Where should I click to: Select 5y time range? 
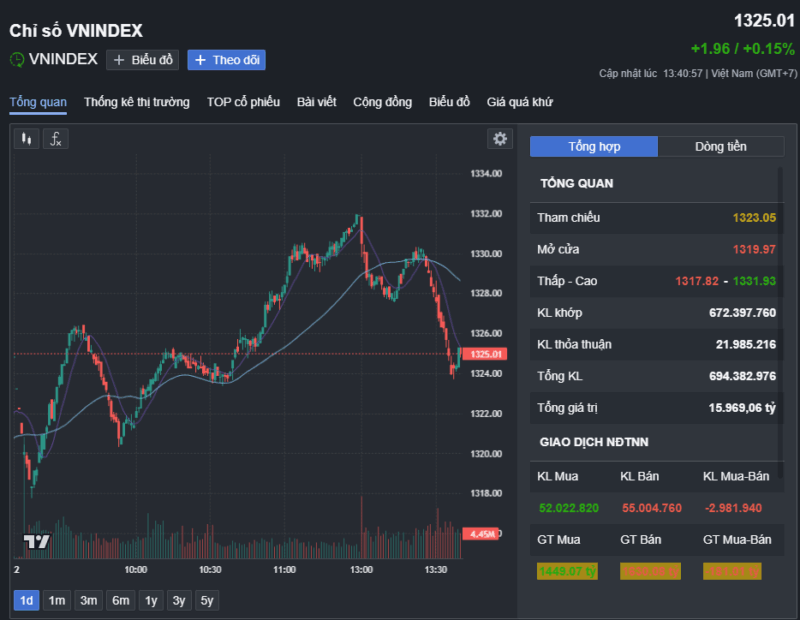pos(207,601)
